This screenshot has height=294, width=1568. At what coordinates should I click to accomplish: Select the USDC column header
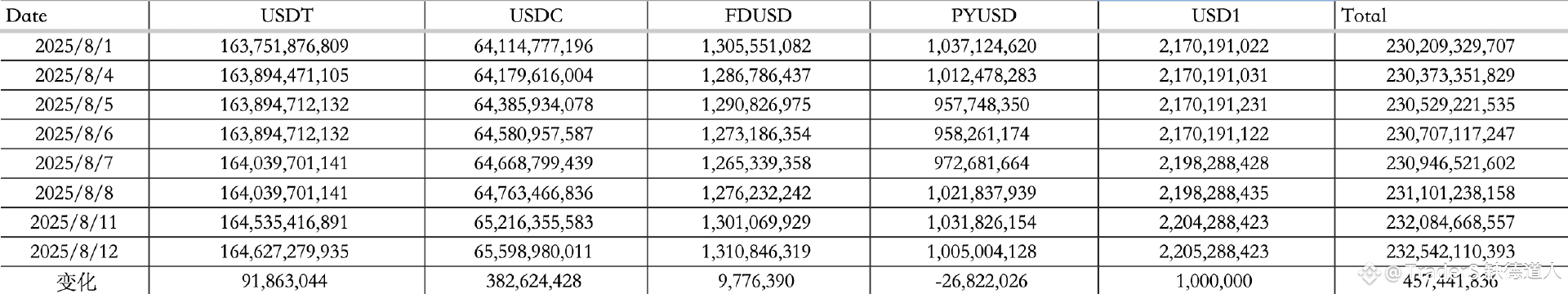click(x=536, y=16)
